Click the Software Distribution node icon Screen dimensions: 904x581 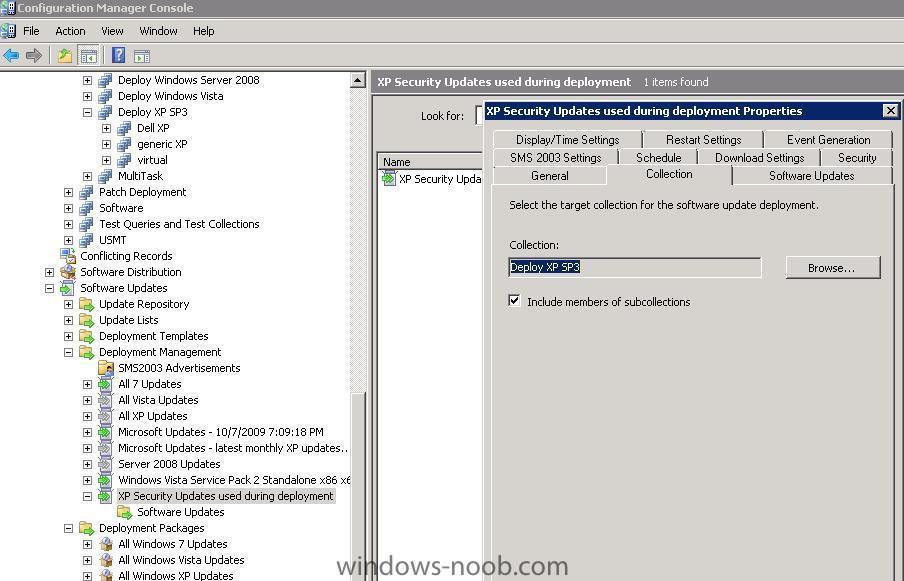[x=68, y=272]
